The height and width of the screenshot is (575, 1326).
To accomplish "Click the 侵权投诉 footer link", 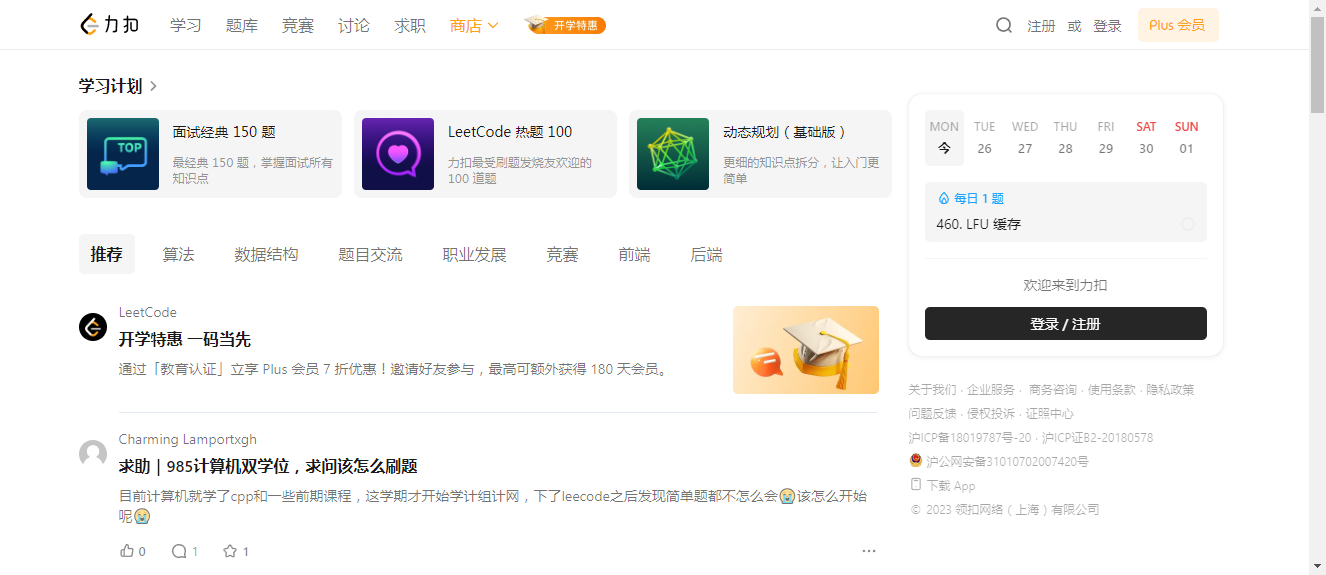I will click(991, 413).
